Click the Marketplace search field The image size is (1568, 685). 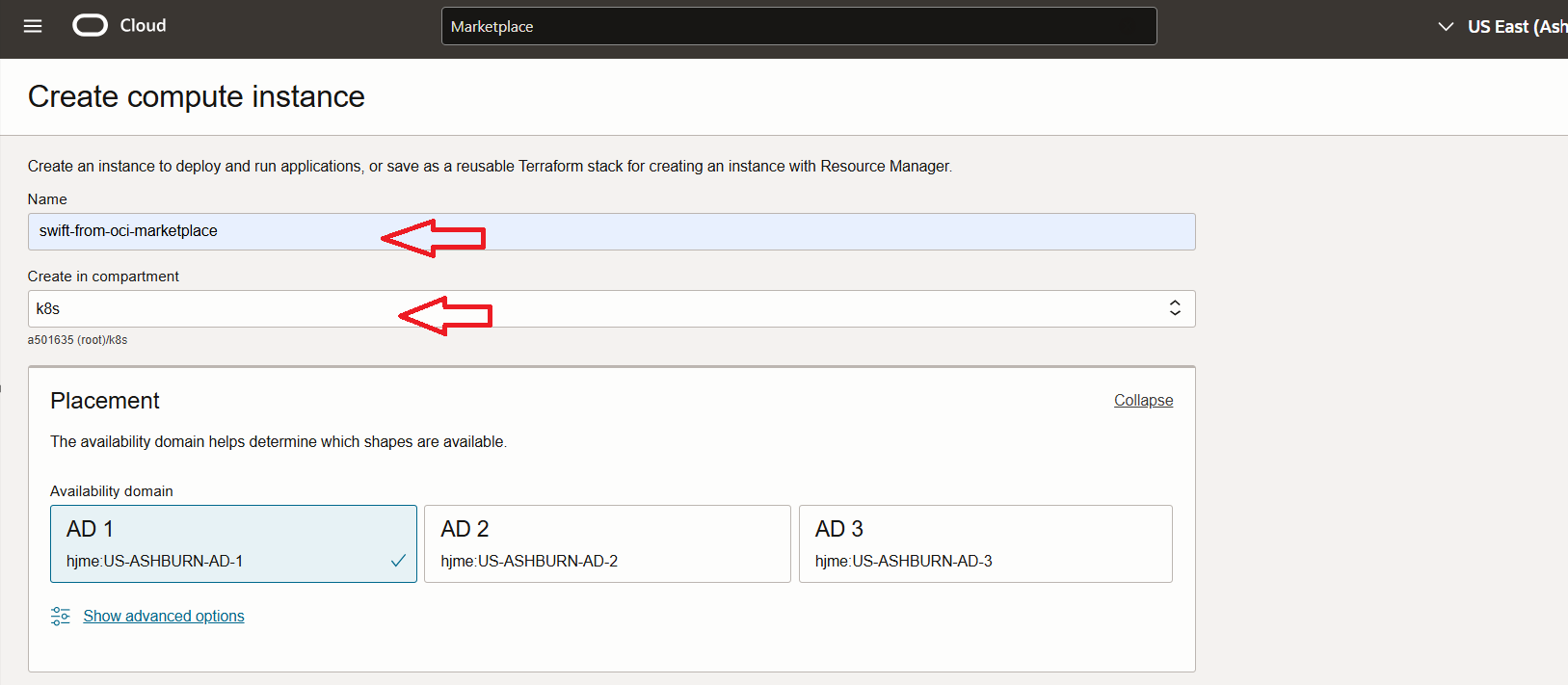tap(799, 26)
